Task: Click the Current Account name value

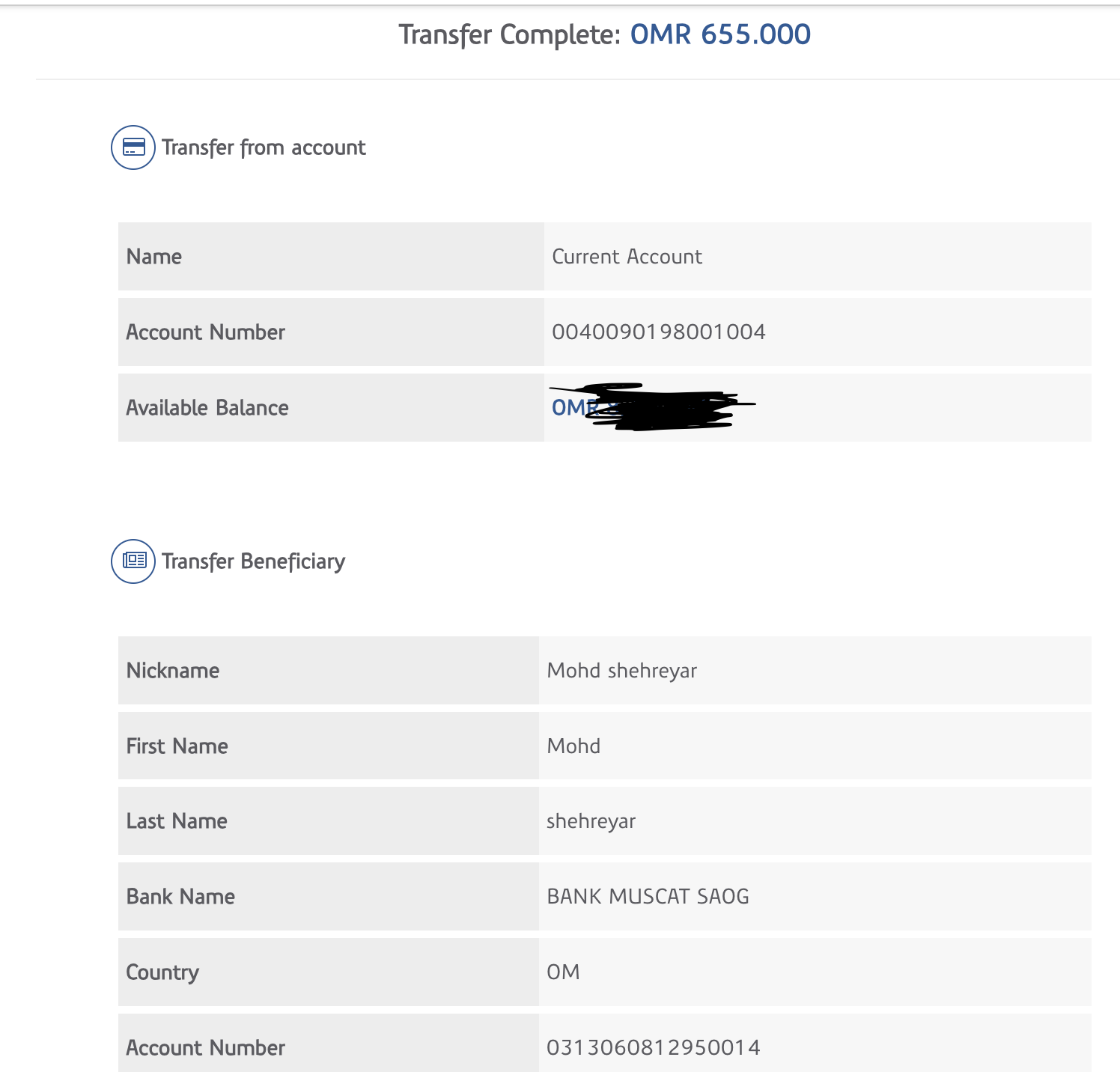Action: tap(627, 257)
